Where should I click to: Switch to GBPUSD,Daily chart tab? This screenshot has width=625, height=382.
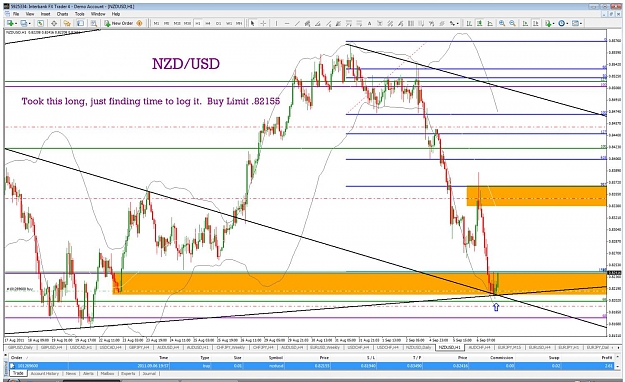tap(20, 347)
